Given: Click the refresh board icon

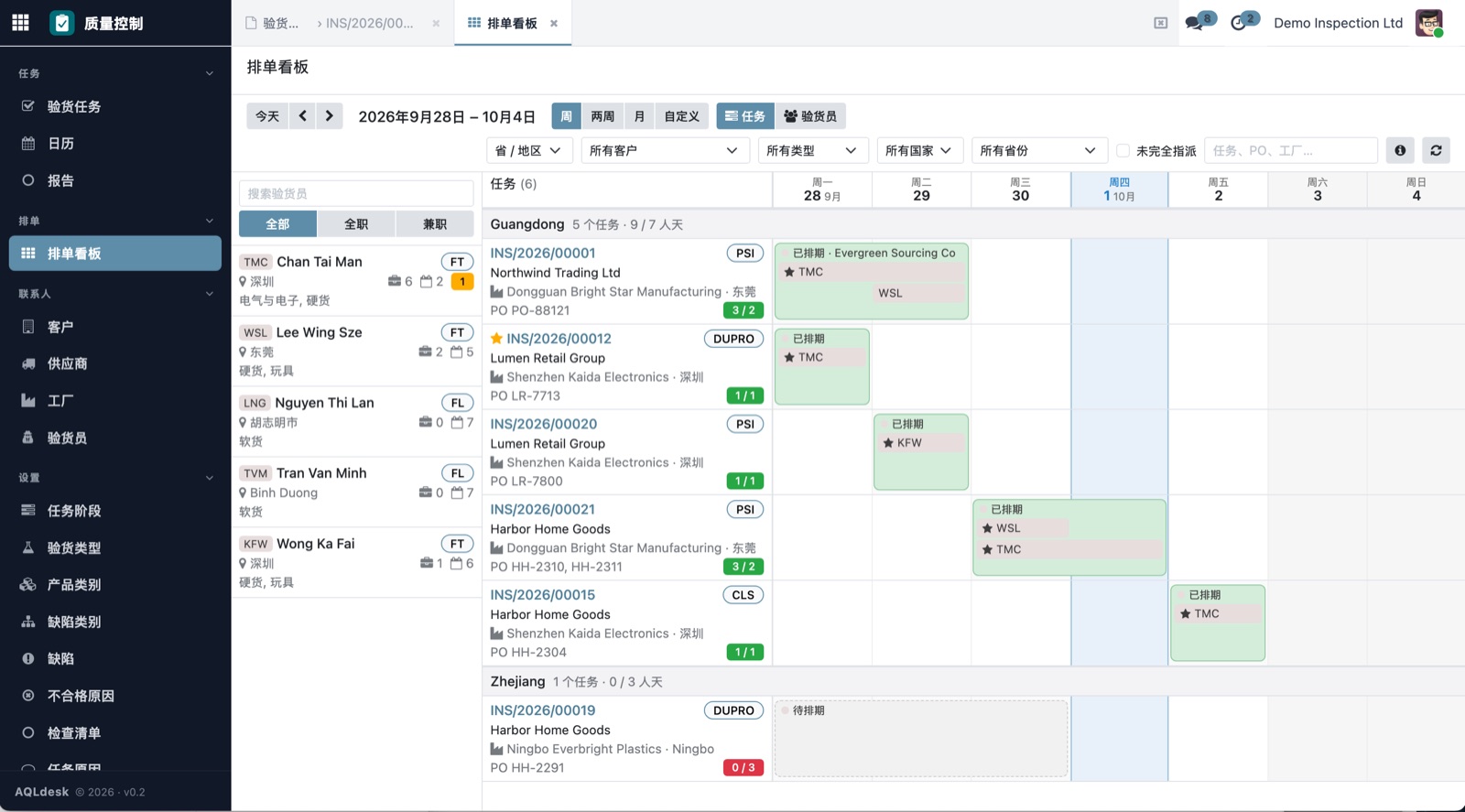Looking at the screenshot, I should [x=1436, y=150].
